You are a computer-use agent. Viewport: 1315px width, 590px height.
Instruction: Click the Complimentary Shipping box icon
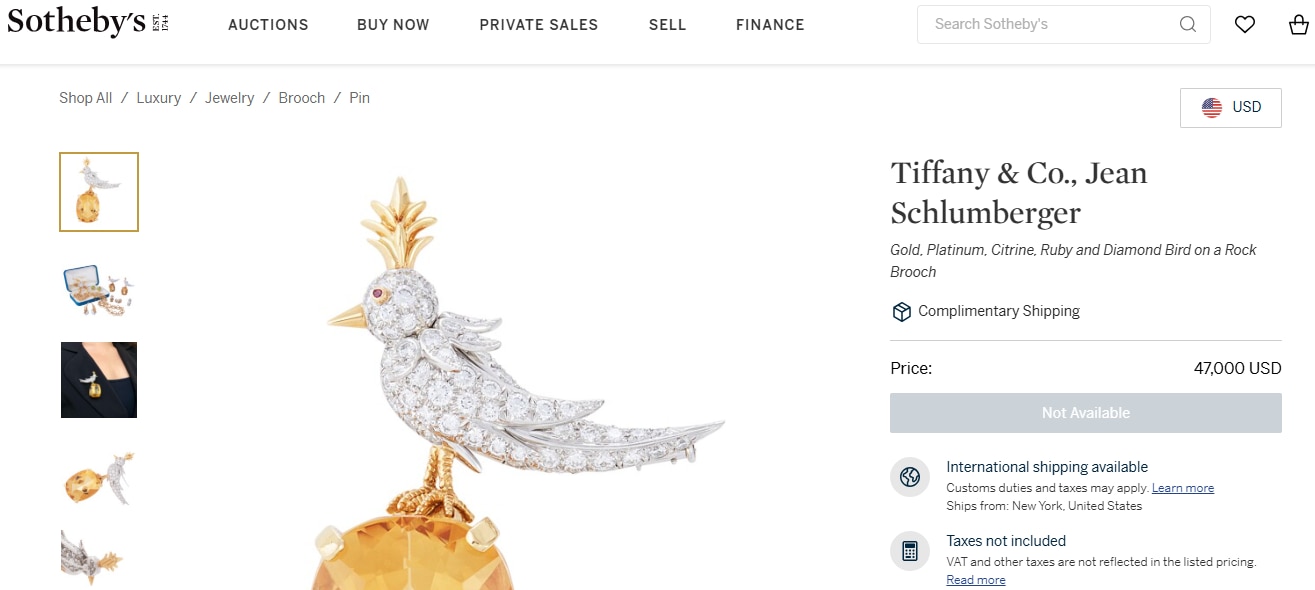click(x=901, y=311)
